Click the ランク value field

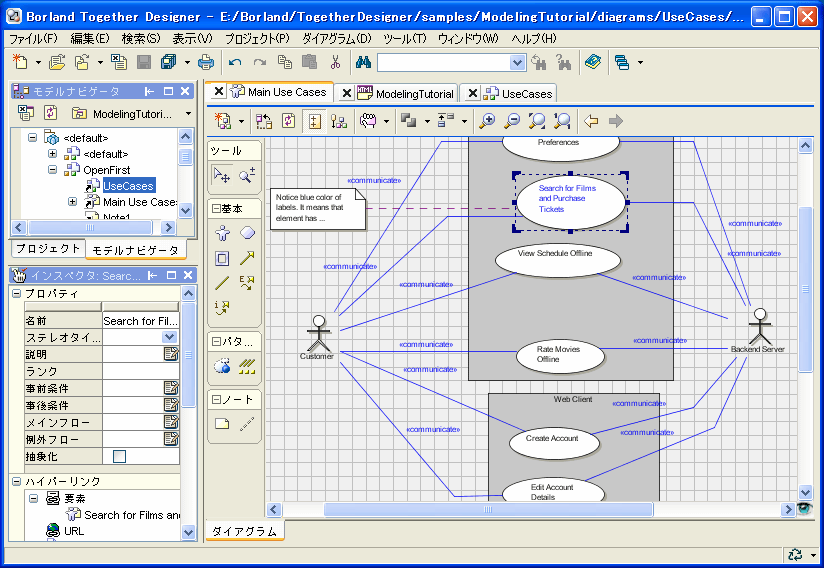click(141, 371)
